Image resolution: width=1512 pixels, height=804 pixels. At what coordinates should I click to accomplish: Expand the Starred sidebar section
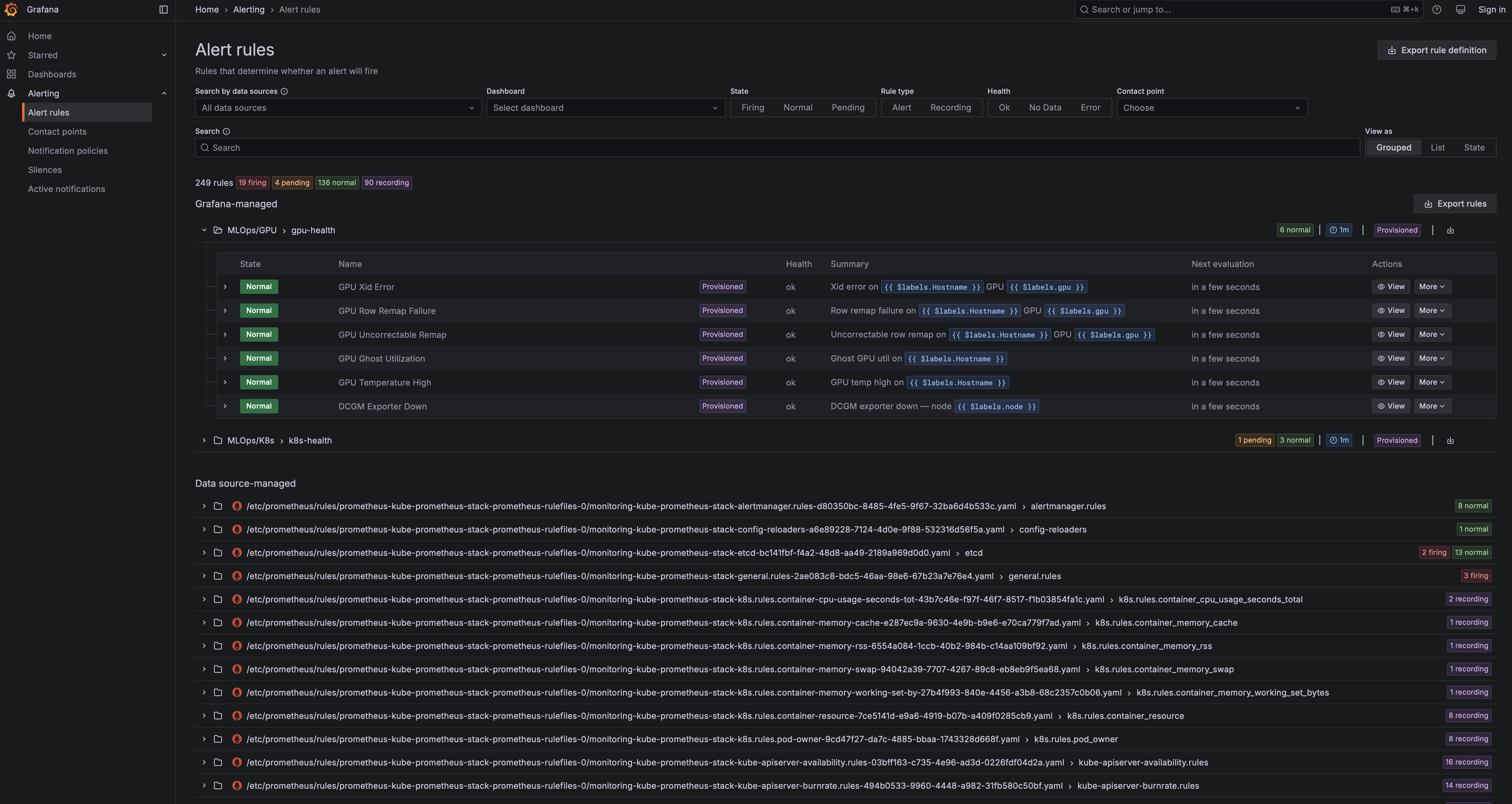(x=164, y=55)
